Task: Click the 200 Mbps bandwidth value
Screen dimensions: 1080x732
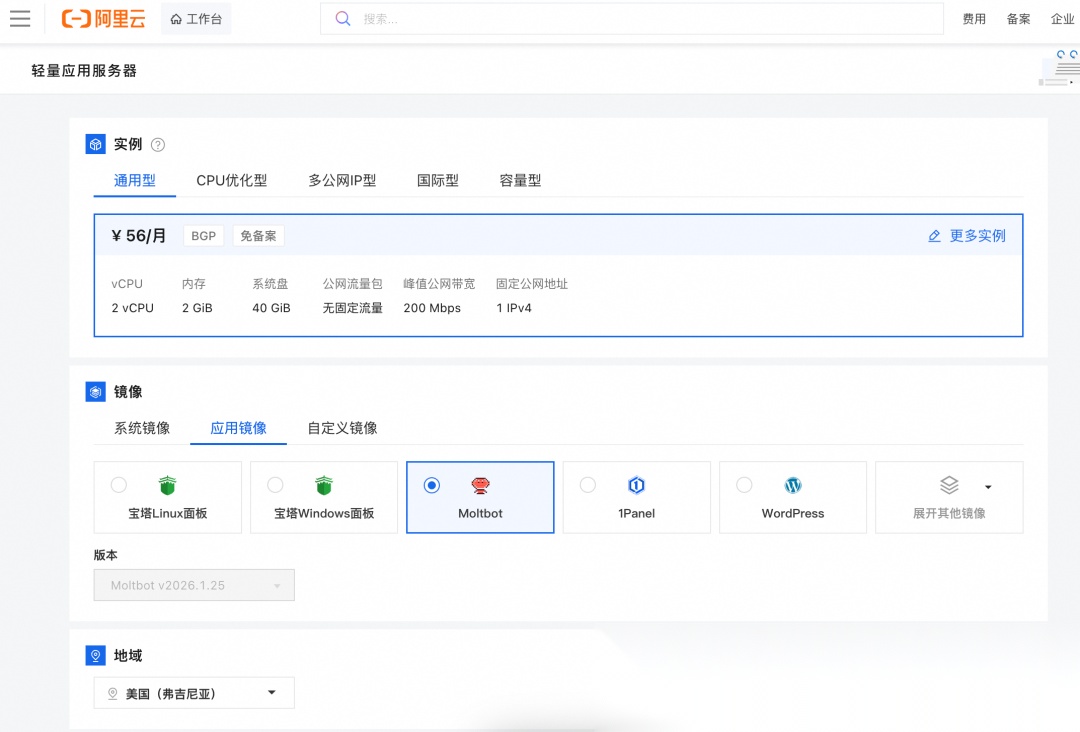Action: pos(432,308)
